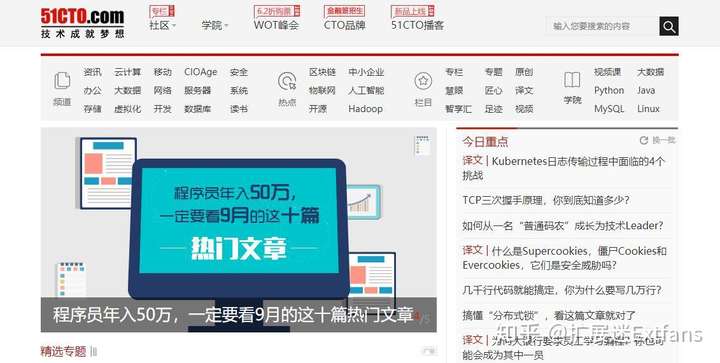This screenshot has height=363, width=720.
Task: Open the 物联网 hot topic
Action: (x=322, y=90)
